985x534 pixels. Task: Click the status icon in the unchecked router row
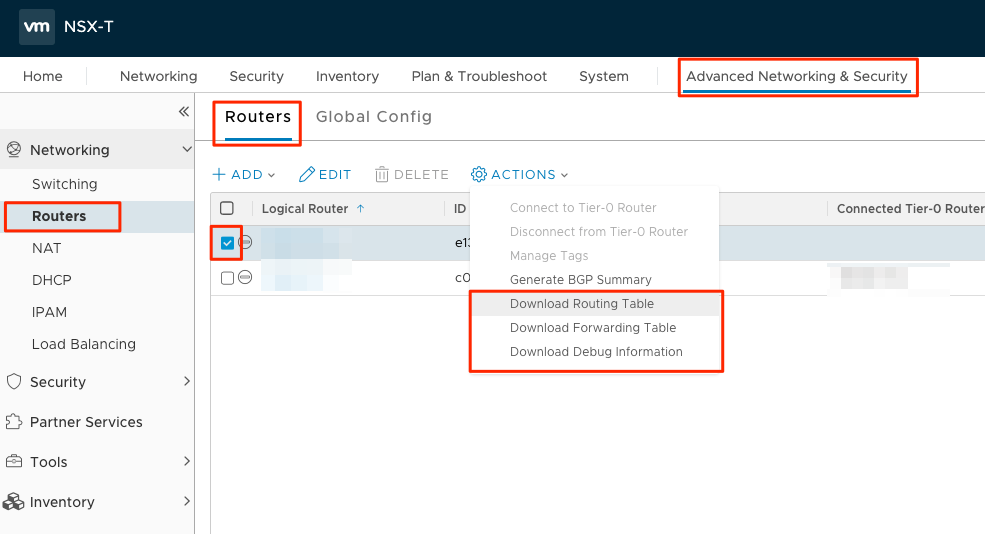point(245,277)
